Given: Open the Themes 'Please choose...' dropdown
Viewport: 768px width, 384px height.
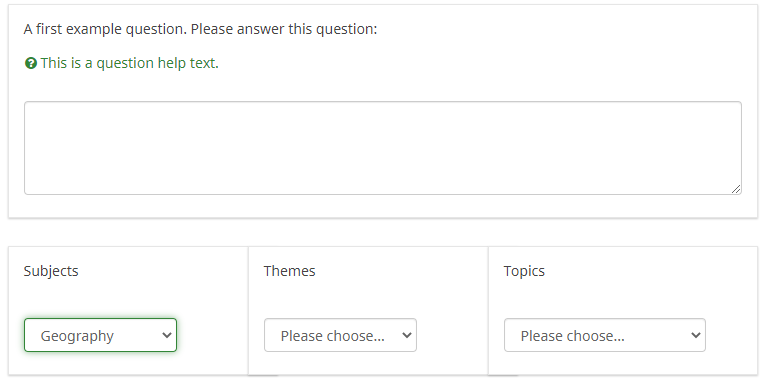Looking at the screenshot, I should tap(340, 335).
